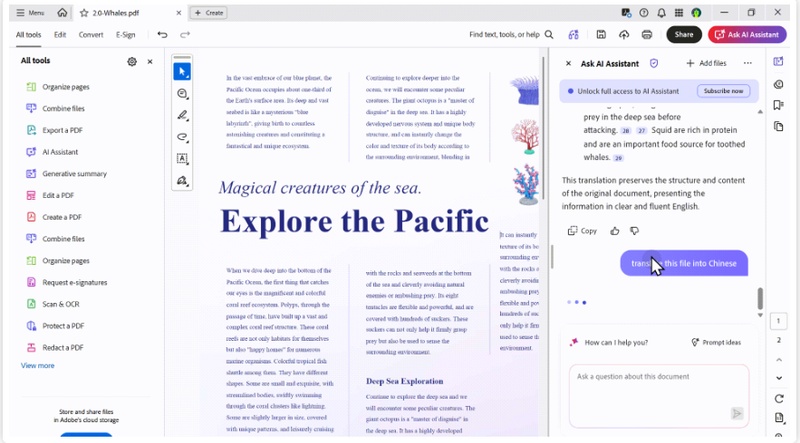Select the add text box tool
Image resolution: width=800 pixels, height=443 pixels.
pyautogui.click(x=182, y=159)
